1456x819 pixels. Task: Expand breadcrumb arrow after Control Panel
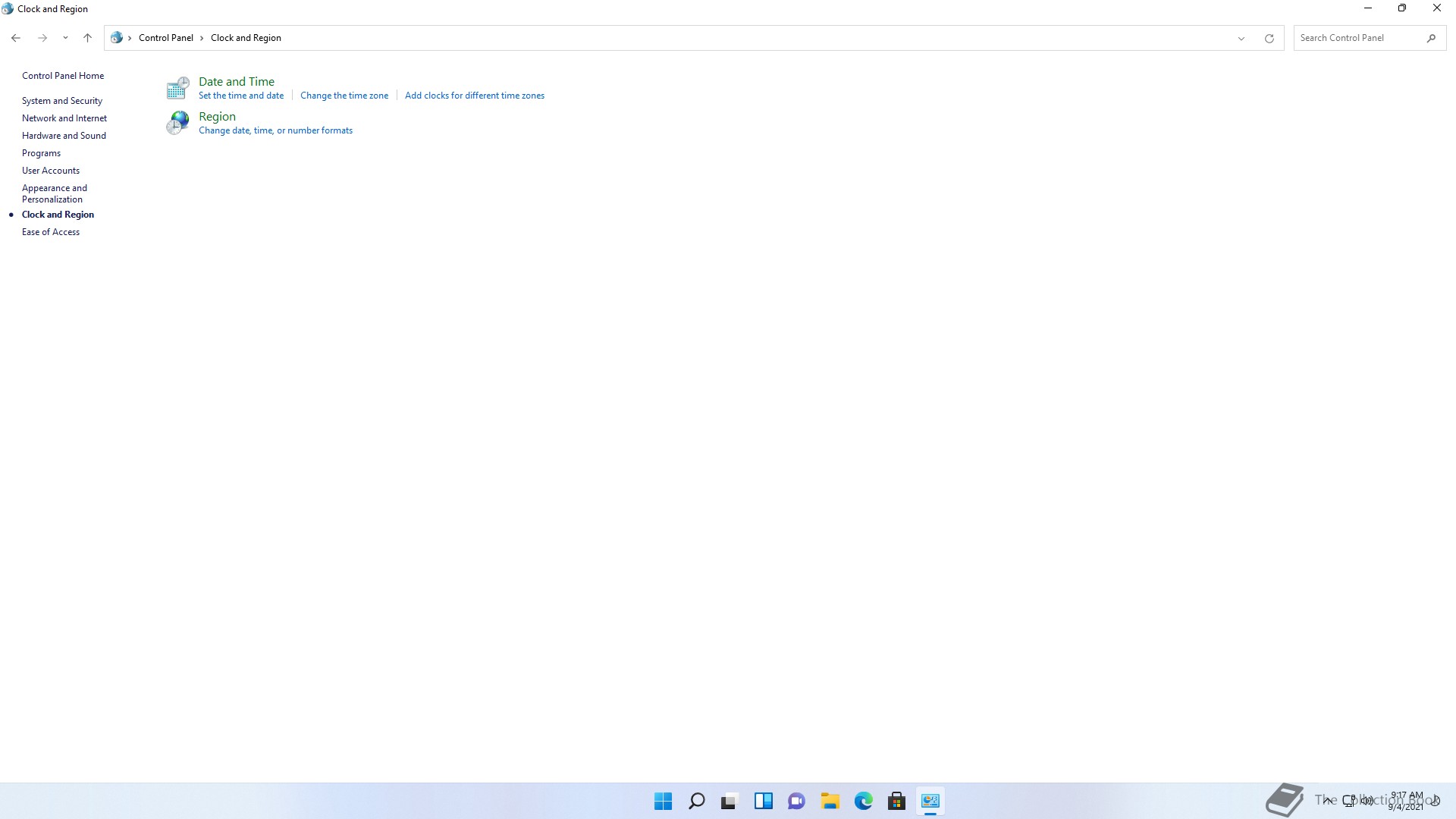pos(202,38)
